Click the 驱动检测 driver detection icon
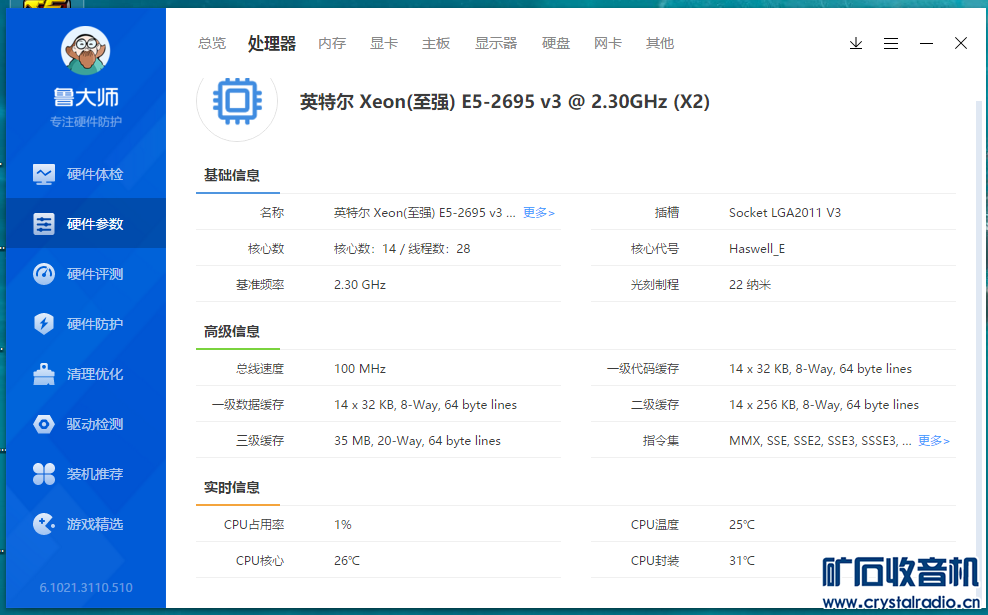988x615 pixels. pos(44,424)
